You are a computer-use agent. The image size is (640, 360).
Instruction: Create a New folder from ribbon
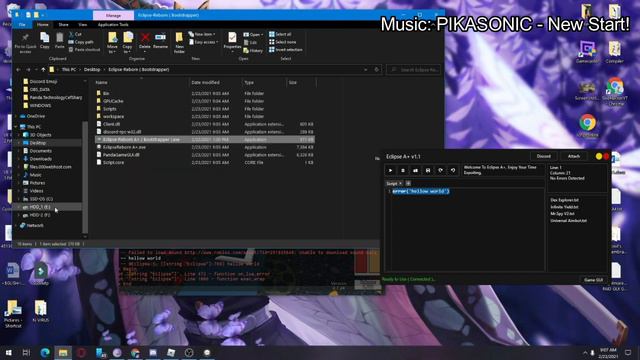point(179,43)
